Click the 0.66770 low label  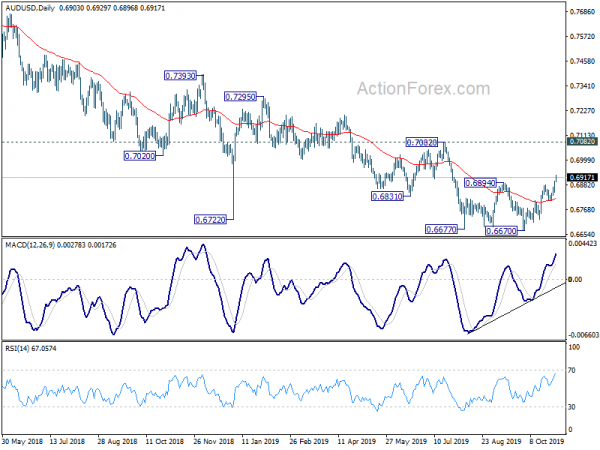click(x=441, y=229)
